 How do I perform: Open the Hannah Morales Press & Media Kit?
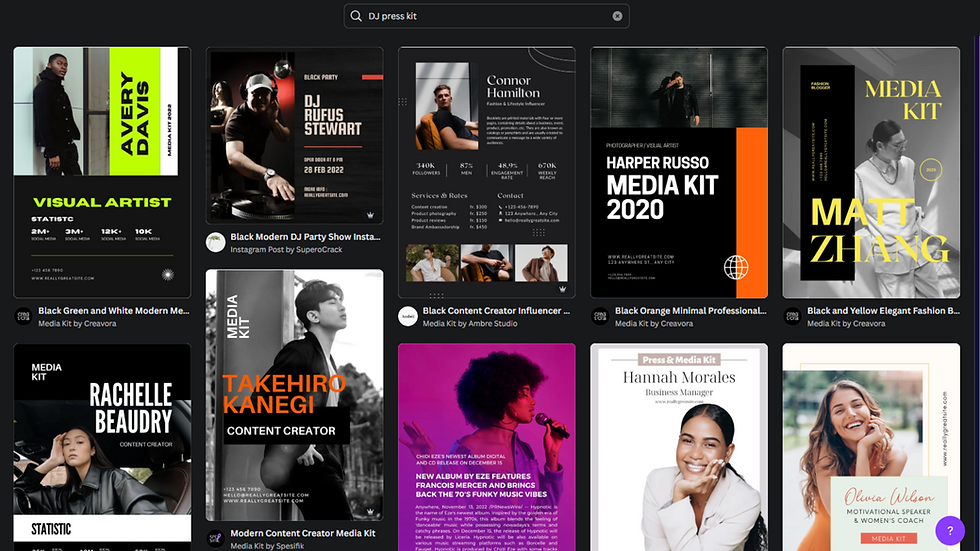[x=679, y=447]
